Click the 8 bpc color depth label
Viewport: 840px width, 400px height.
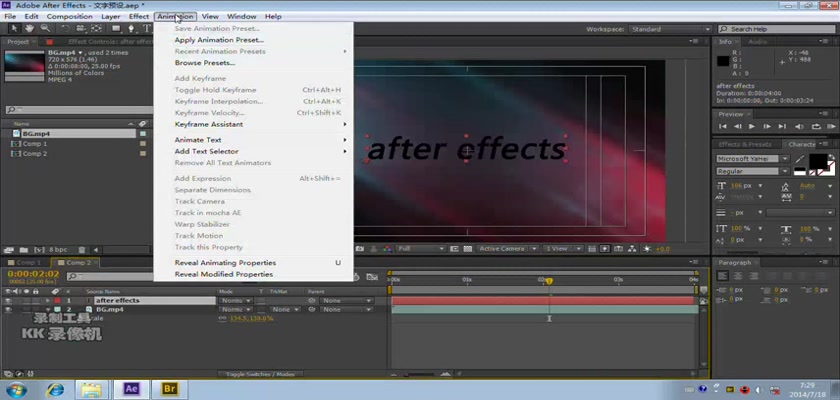[58, 250]
